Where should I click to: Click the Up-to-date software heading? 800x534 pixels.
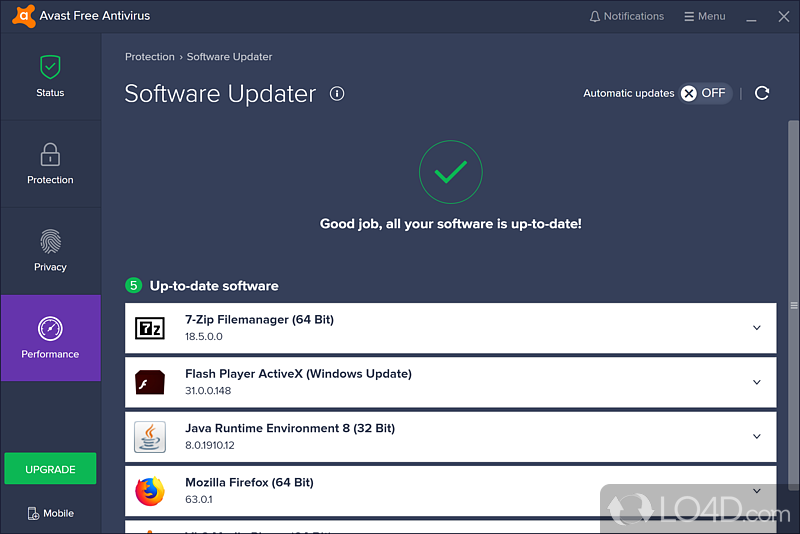click(214, 286)
